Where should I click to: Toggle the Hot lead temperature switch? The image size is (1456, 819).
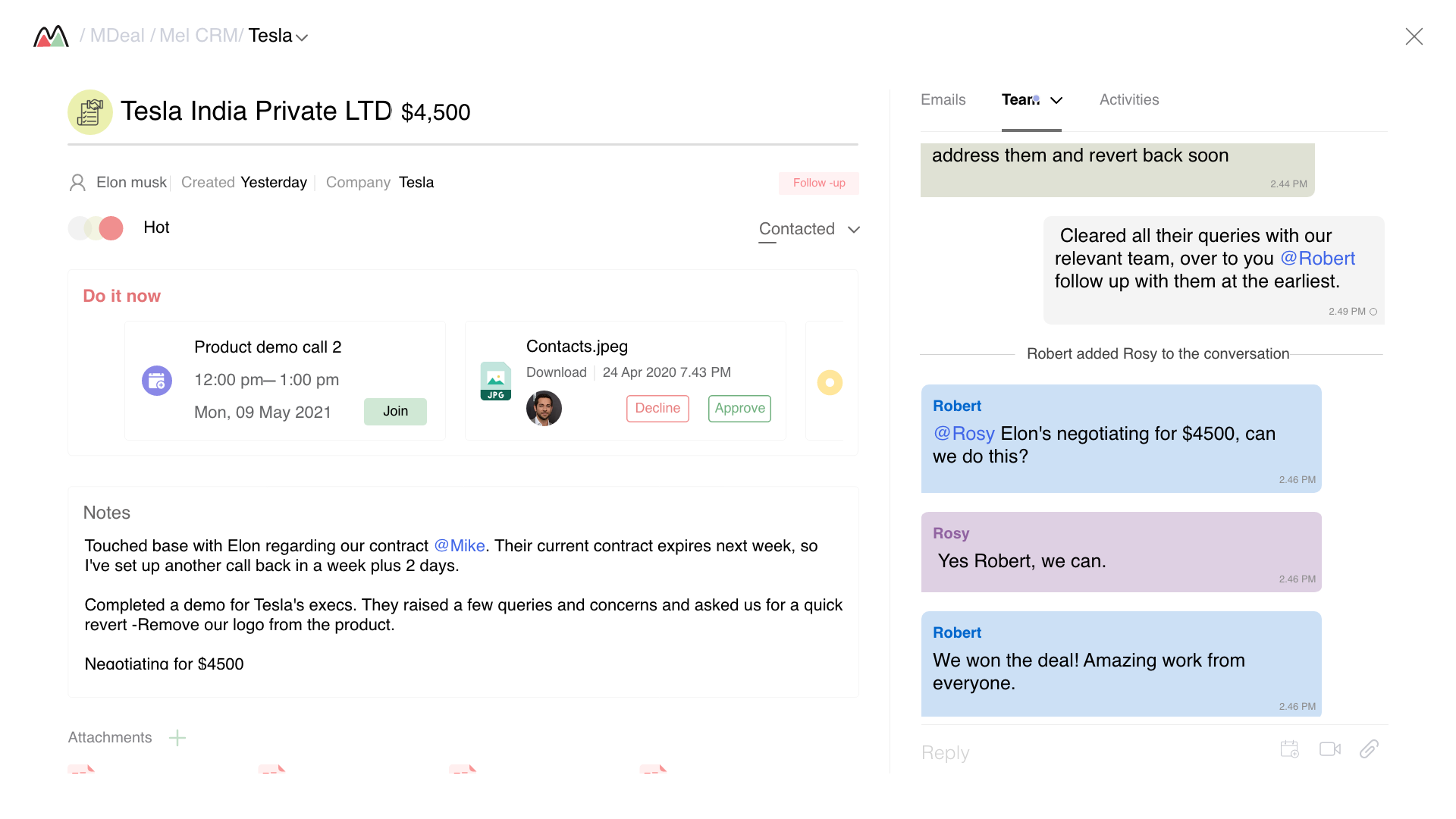(x=96, y=228)
